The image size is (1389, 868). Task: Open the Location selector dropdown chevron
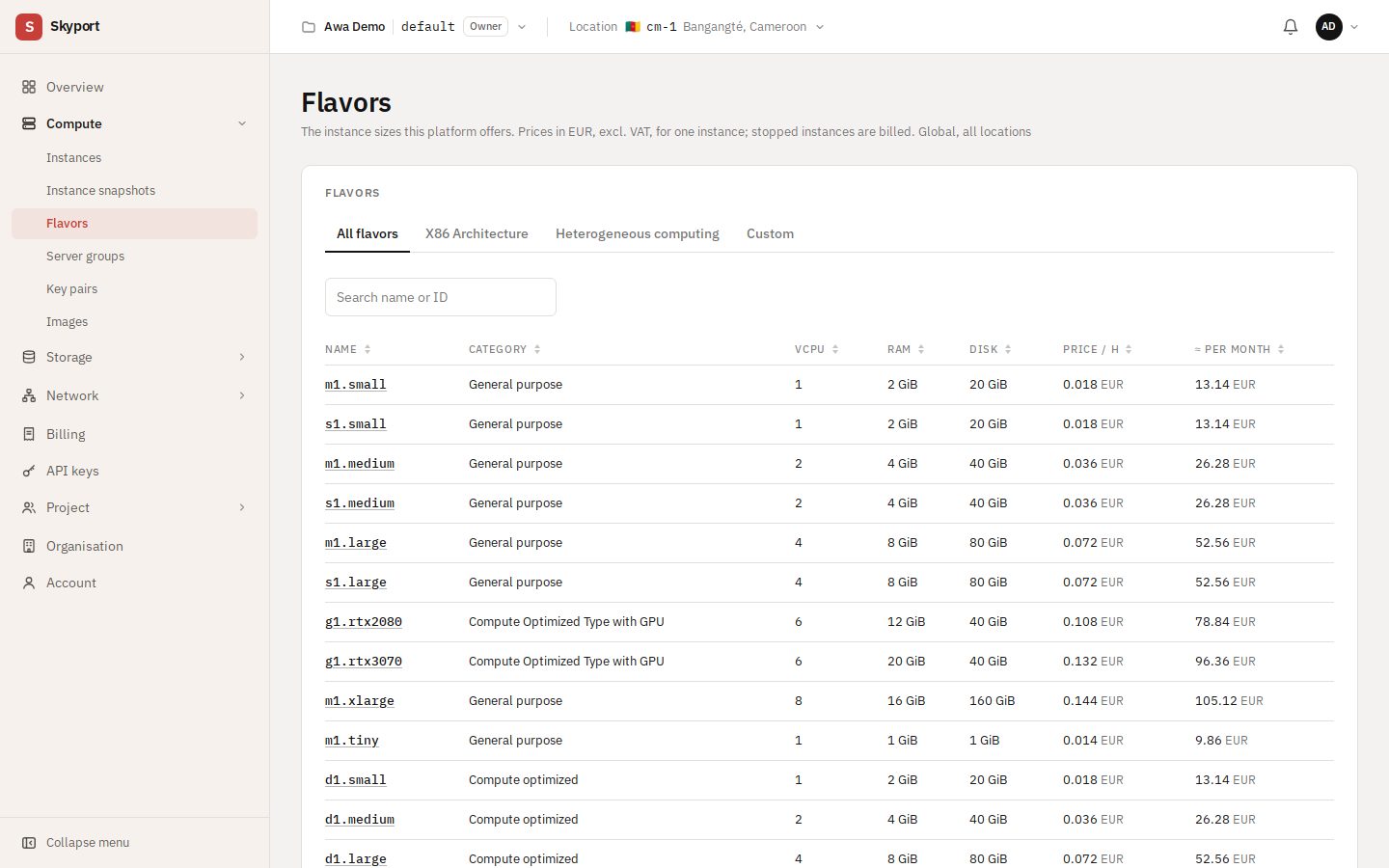tap(820, 27)
